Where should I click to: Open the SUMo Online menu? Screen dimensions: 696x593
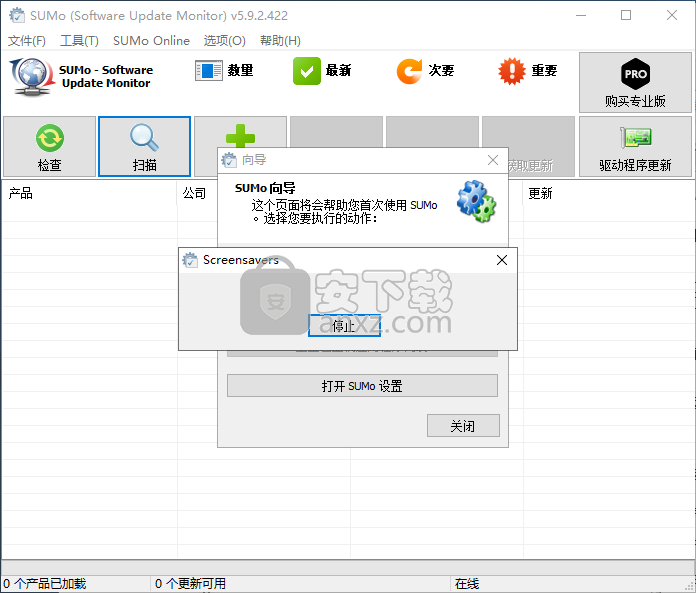point(151,41)
